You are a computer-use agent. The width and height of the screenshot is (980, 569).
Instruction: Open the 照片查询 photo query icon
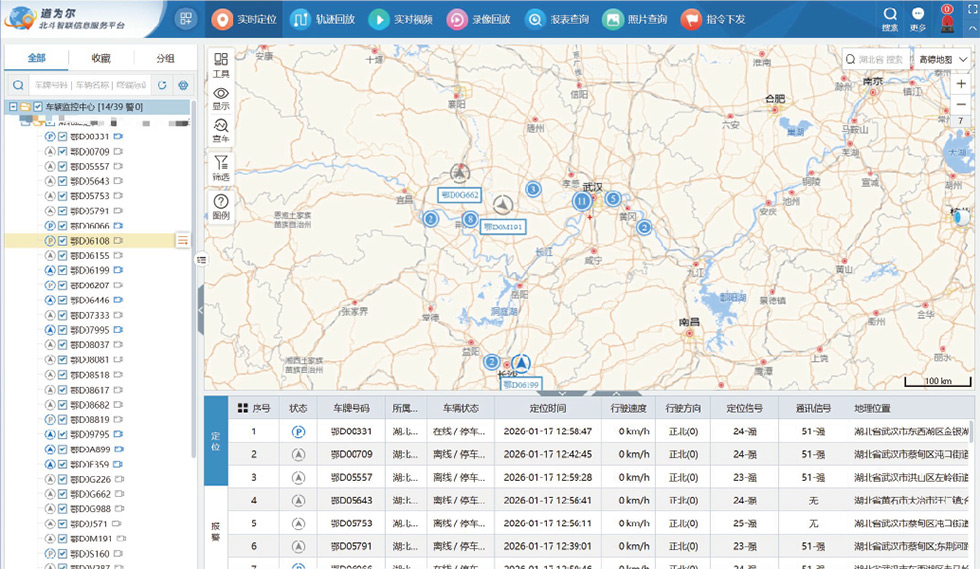click(x=612, y=19)
